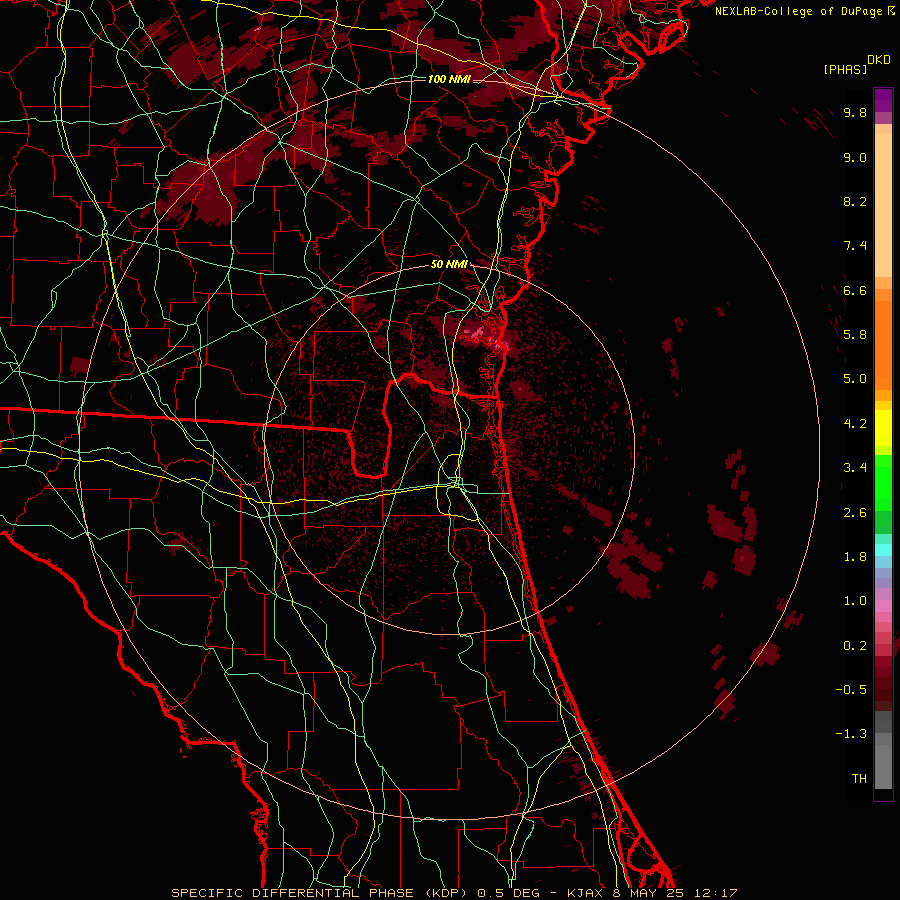Click the 1.8 scale value

pyautogui.click(x=855, y=557)
